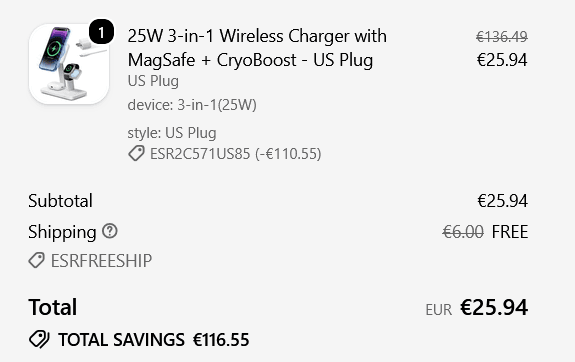Click the Shipping help question mark icon
Screen dimensions: 575x362
(110, 231)
